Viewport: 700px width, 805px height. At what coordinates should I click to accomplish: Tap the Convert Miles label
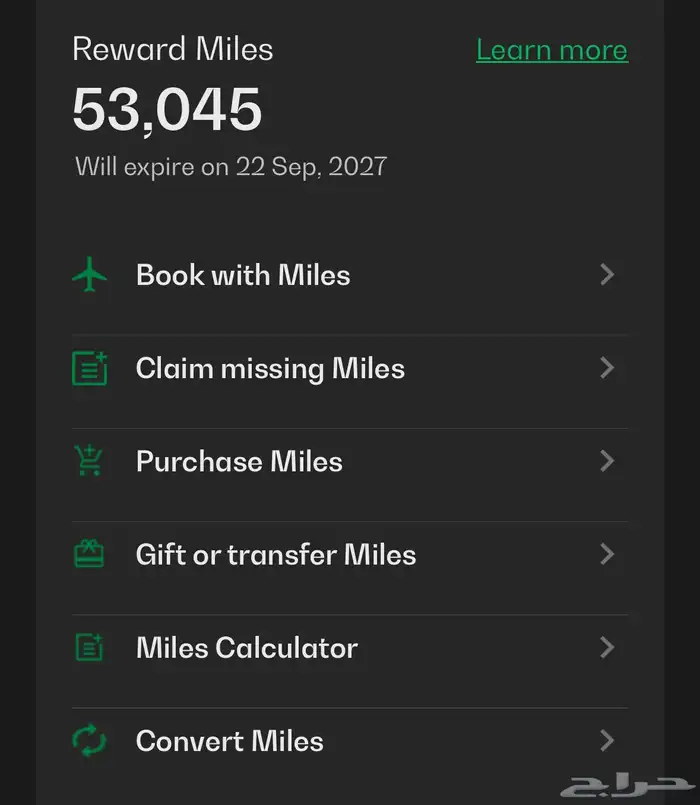(230, 741)
